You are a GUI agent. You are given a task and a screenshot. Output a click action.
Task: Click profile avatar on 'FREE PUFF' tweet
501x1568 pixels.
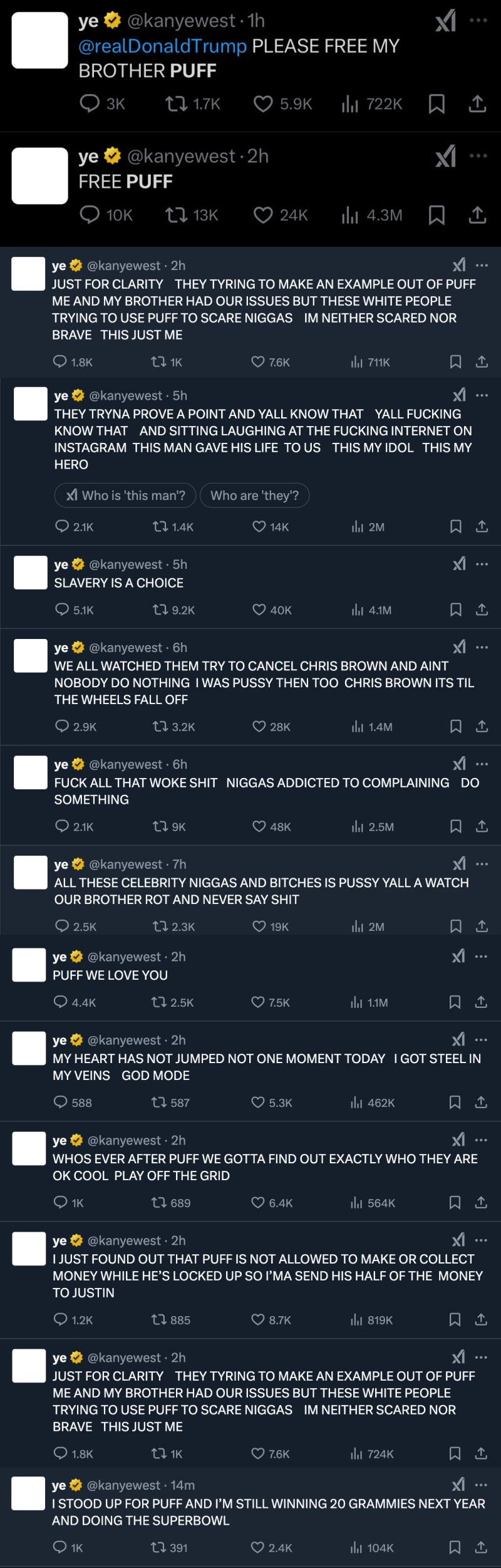[x=40, y=176]
